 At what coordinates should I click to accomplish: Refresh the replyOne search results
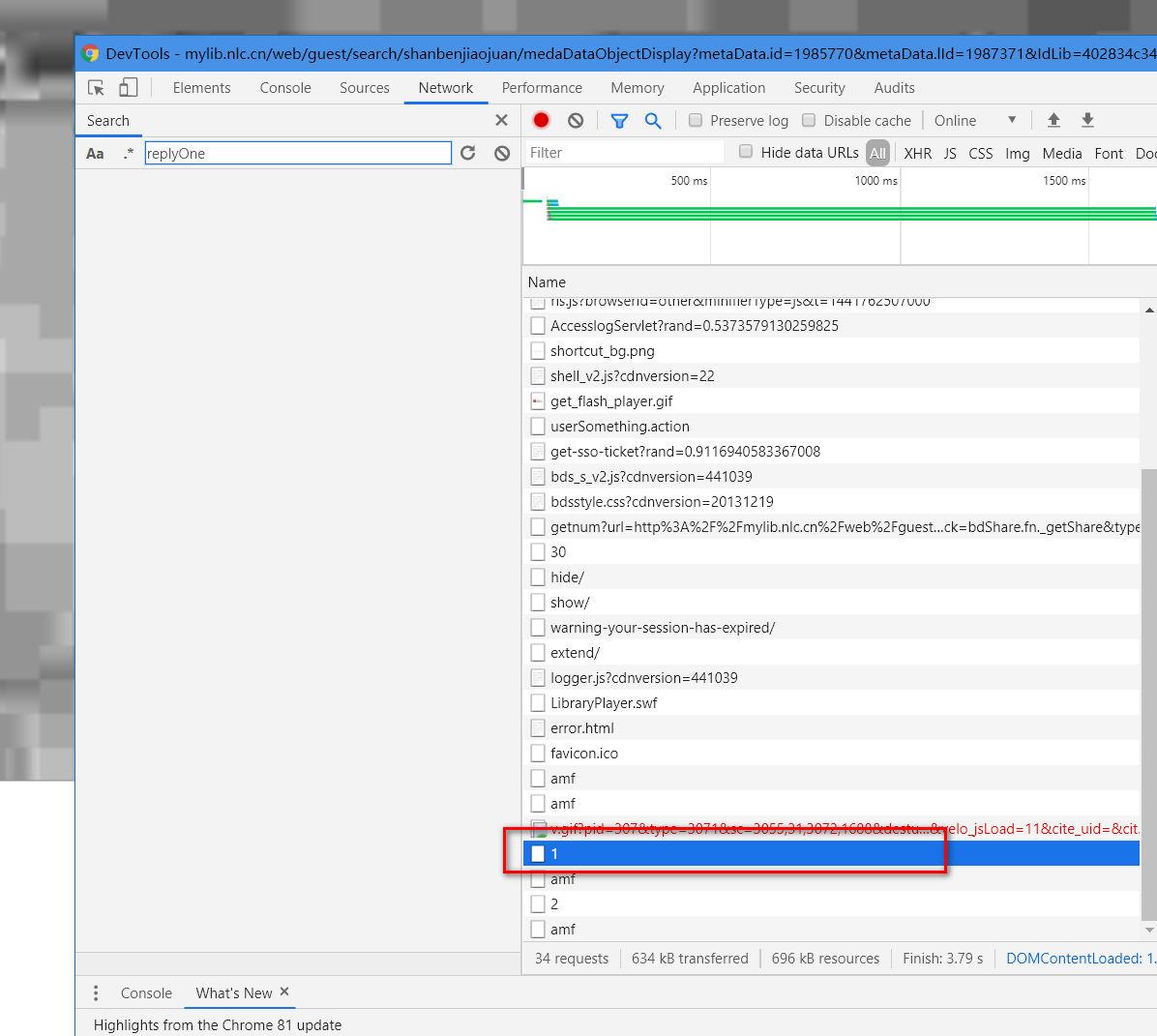(x=468, y=154)
